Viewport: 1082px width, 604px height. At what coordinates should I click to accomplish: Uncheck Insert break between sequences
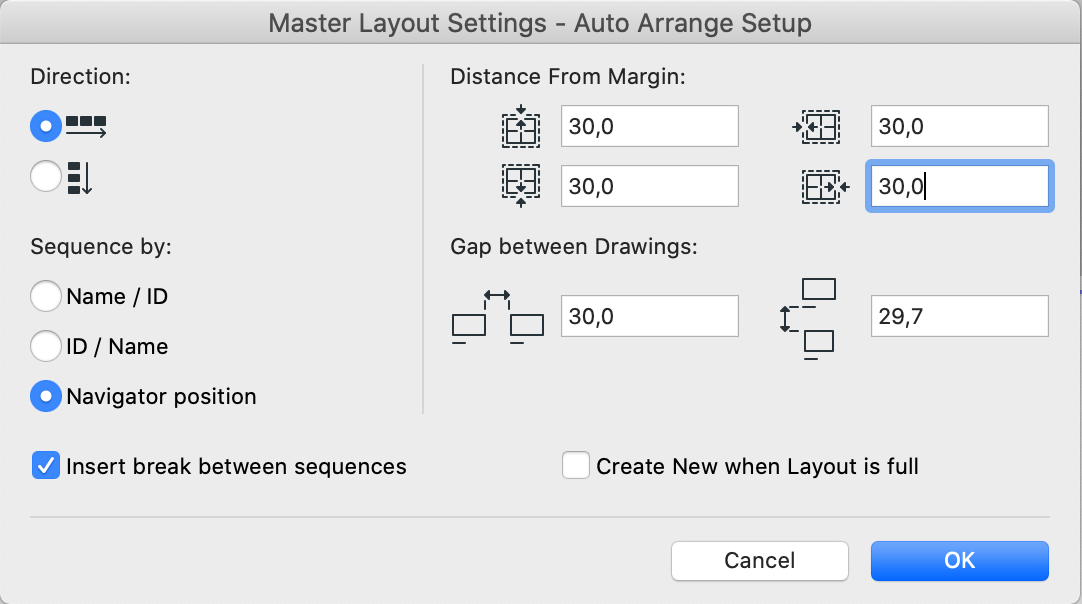point(46,466)
